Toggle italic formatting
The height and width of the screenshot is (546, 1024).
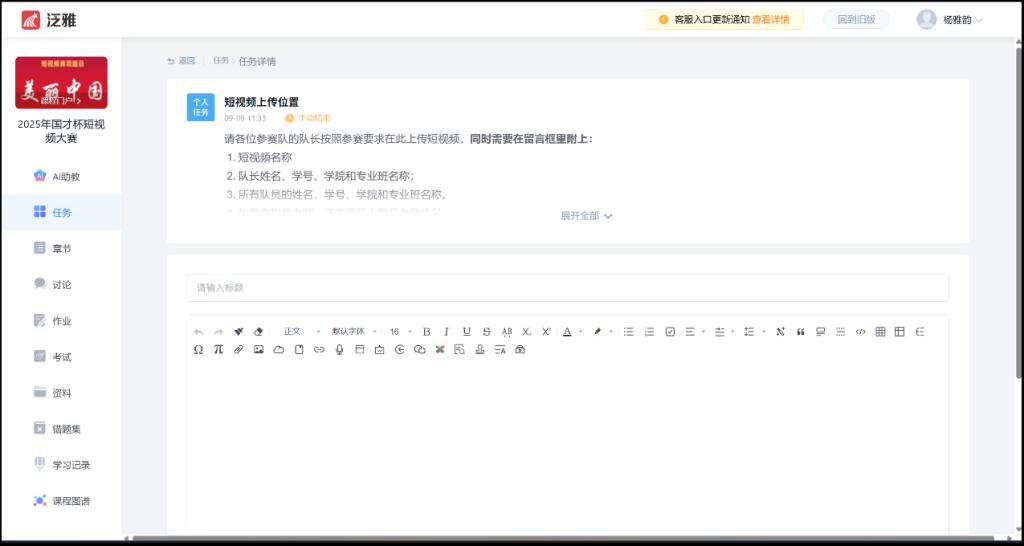(x=447, y=332)
